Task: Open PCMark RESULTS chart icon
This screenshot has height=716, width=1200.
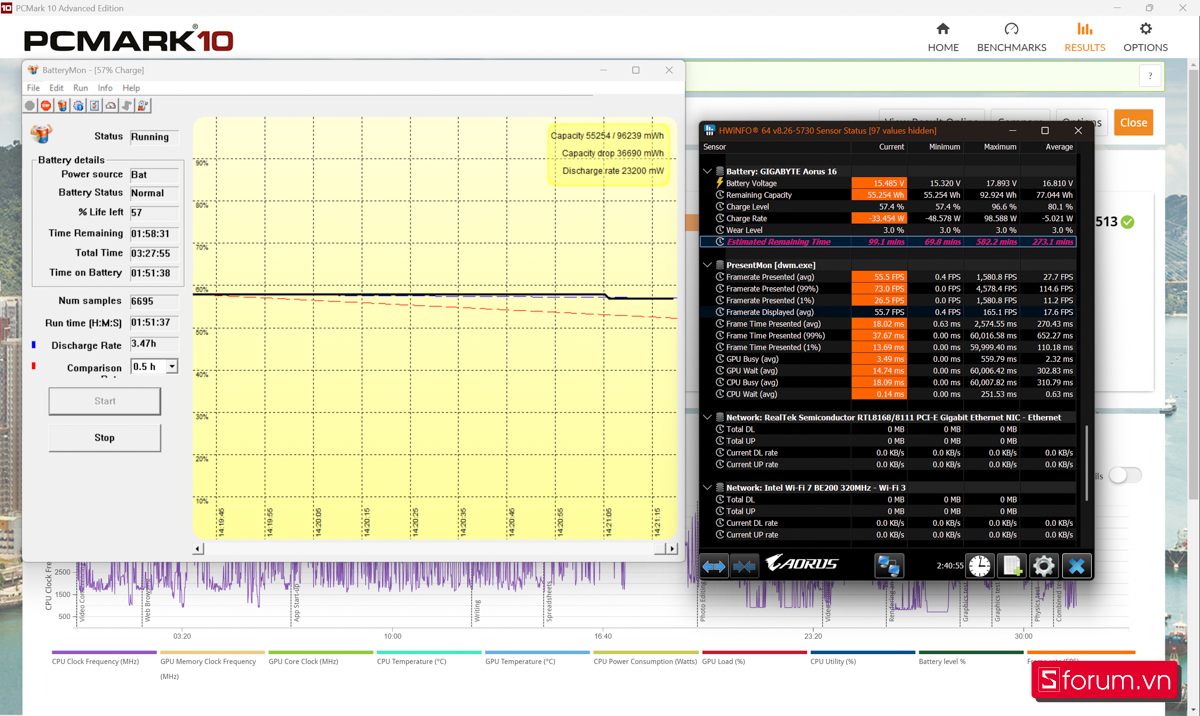Action: (1084, 29)
